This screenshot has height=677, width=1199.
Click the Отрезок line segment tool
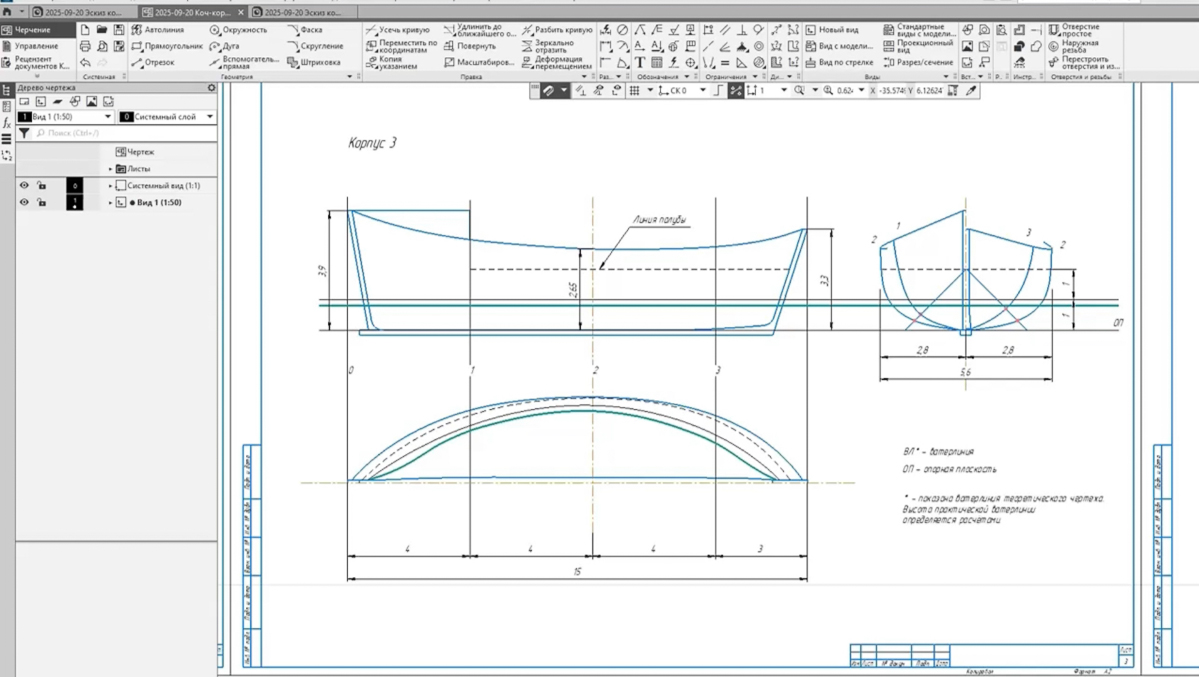click(153, 62)
